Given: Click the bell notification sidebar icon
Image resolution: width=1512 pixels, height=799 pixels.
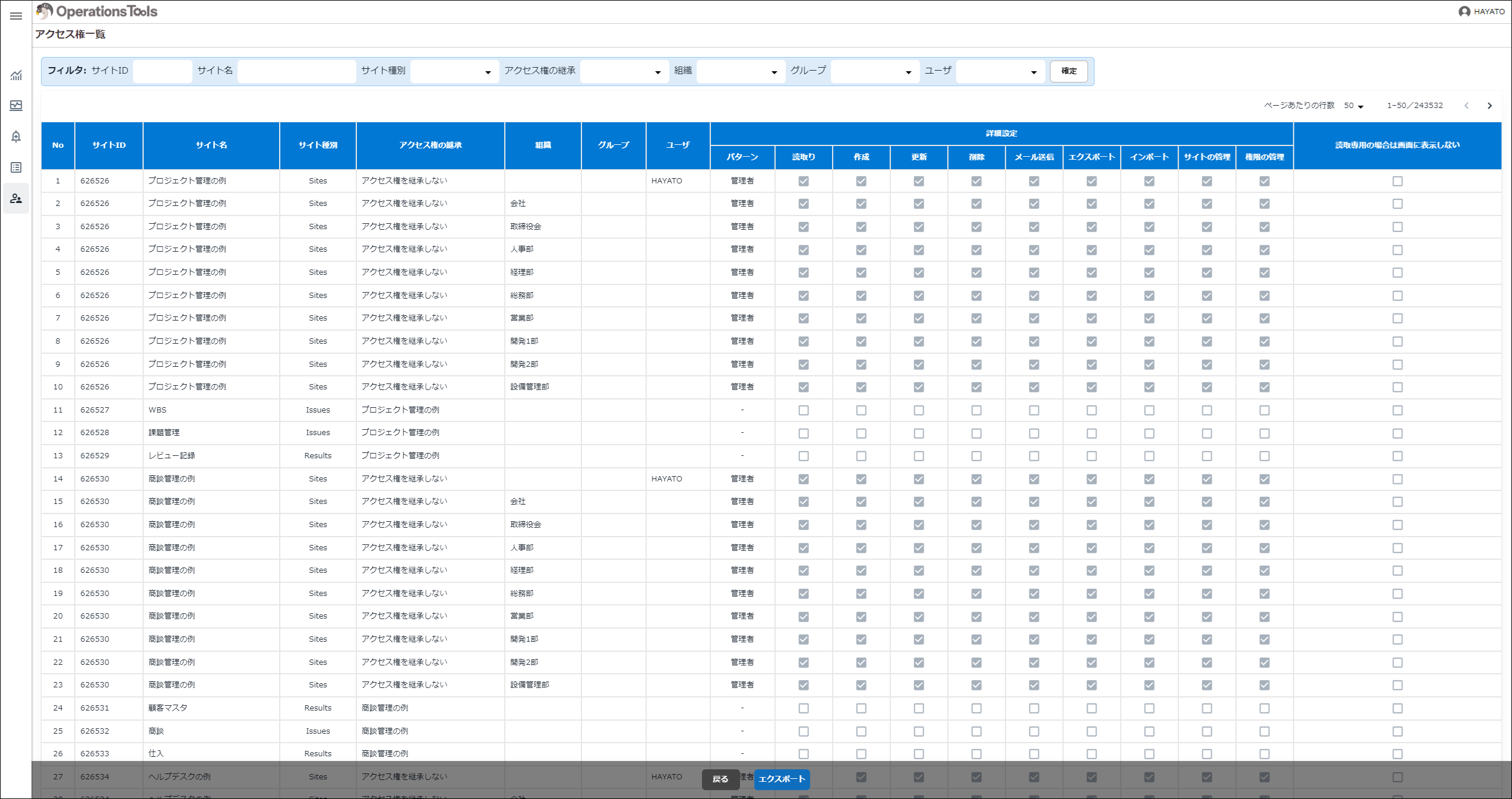Looking at the screenshot, I should 16,137.
